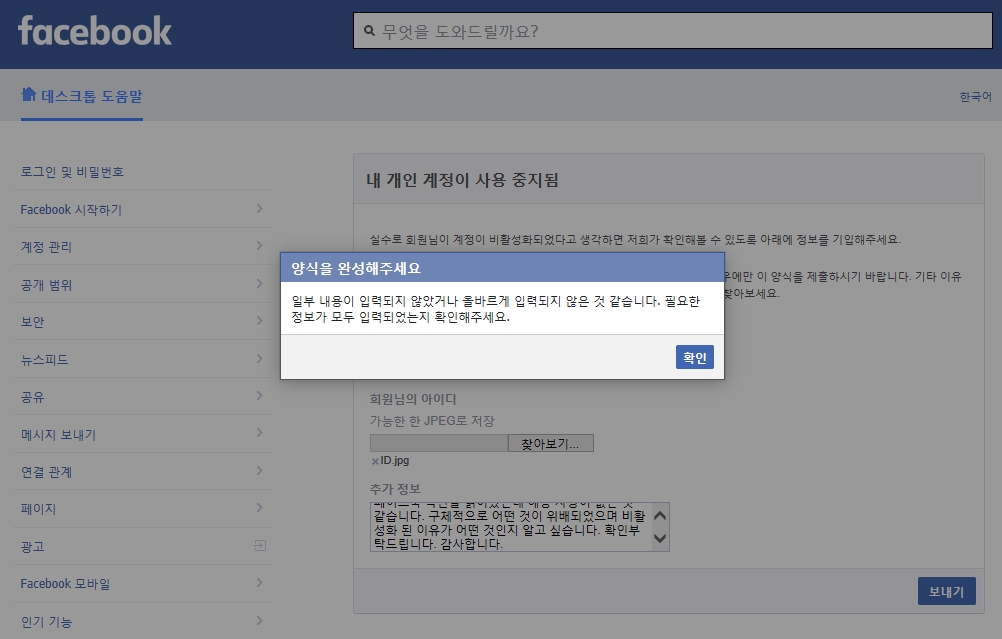The height and width of the screenshot is (639, 1002).
Task: Select 공유 in sidebar
Action: (x=32, y=397)
